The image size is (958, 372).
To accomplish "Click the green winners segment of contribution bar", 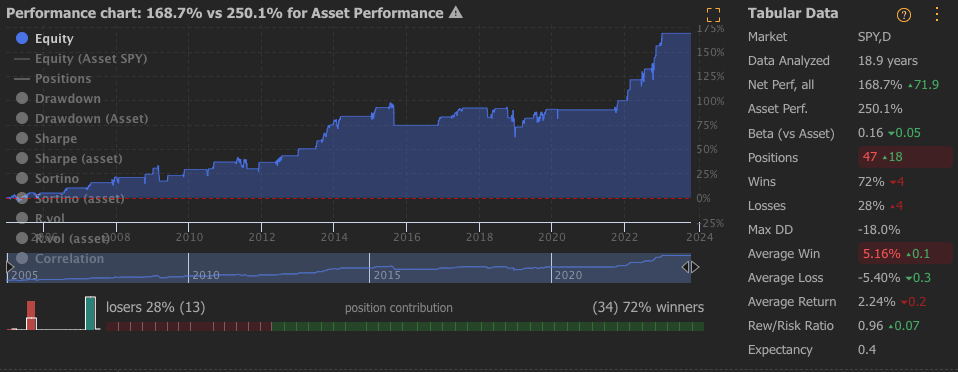I will tap(487, 327).
